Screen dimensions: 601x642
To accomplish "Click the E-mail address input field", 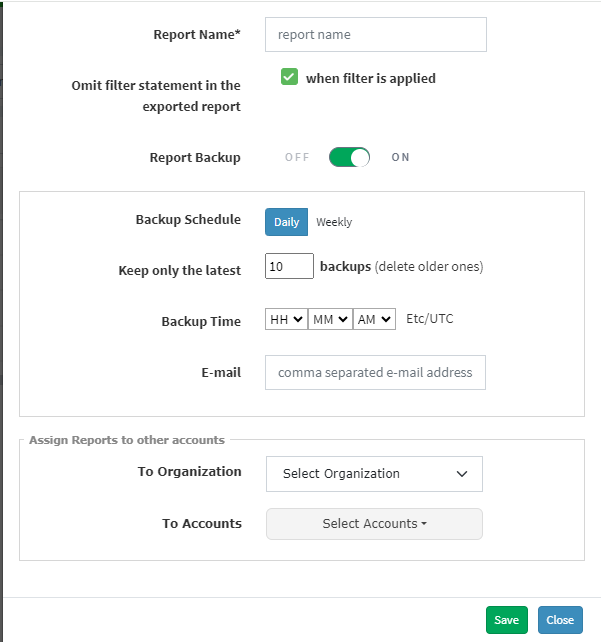I will pyautogui.click(x=375, y=373).
